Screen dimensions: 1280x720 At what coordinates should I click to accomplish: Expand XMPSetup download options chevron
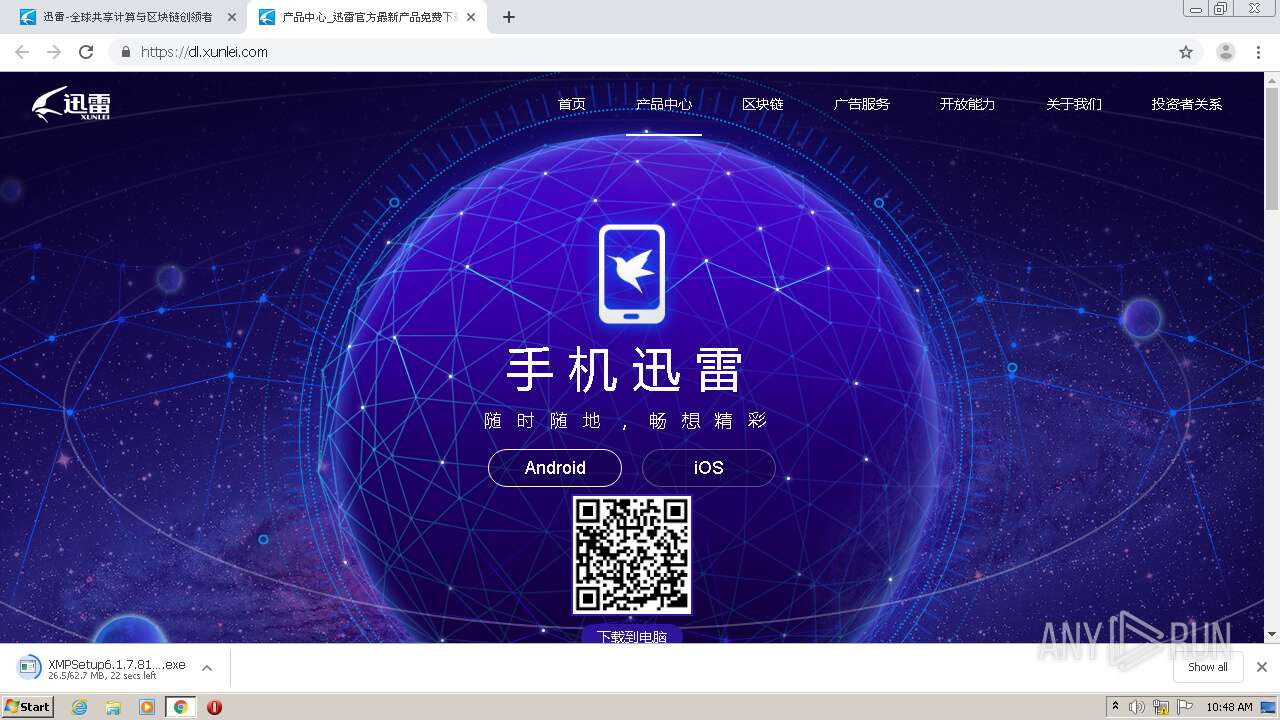(207, 668)
